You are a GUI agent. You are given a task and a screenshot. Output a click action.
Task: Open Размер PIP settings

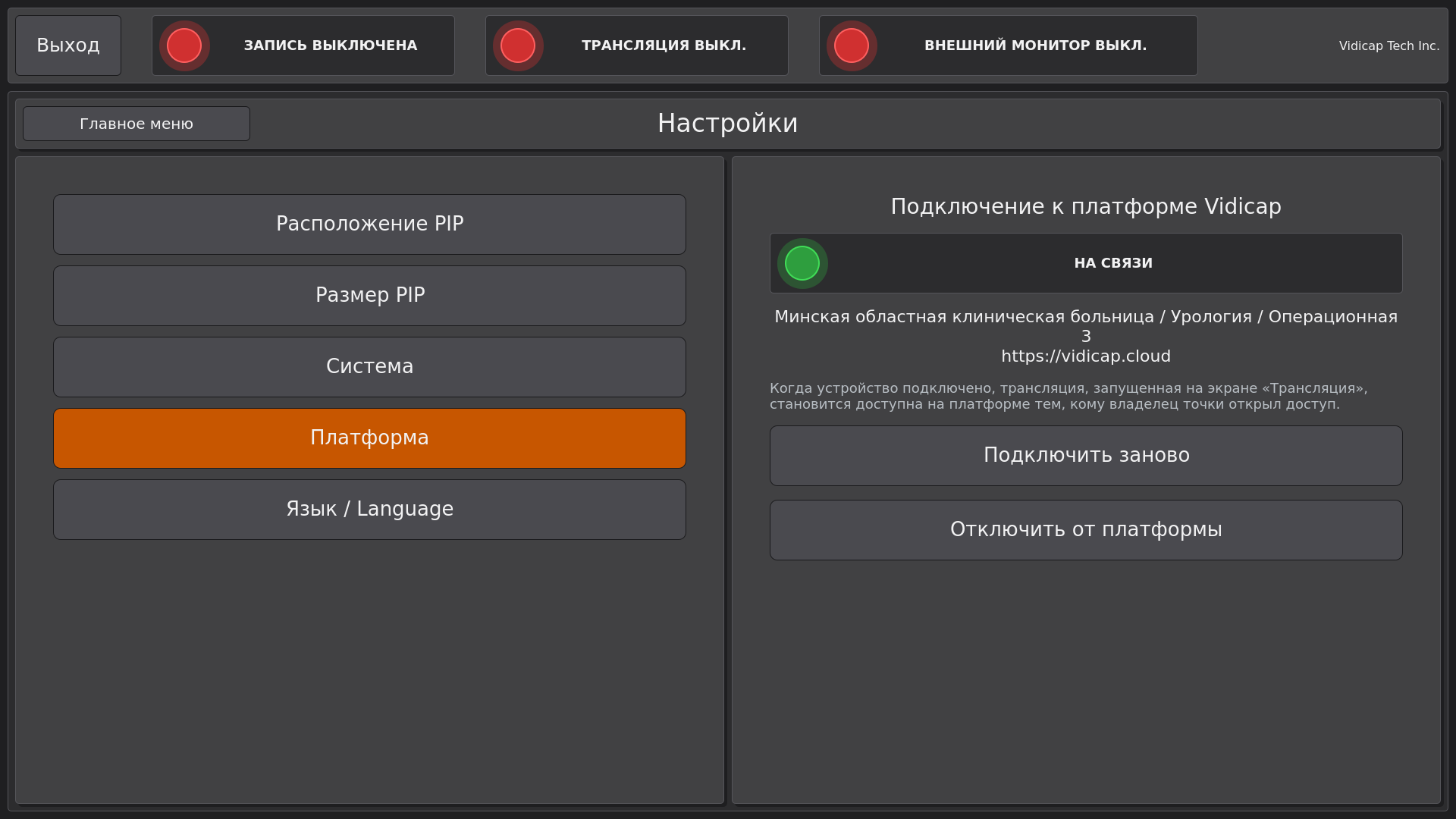[x=369, y=296]
